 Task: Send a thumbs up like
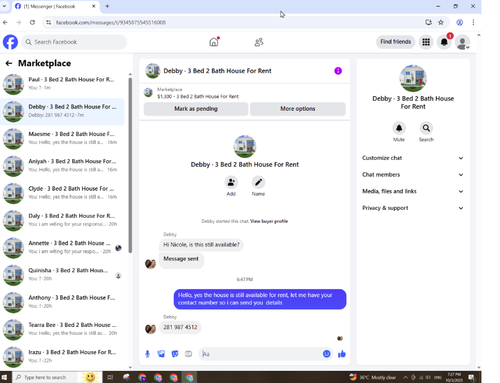point(342,354)
